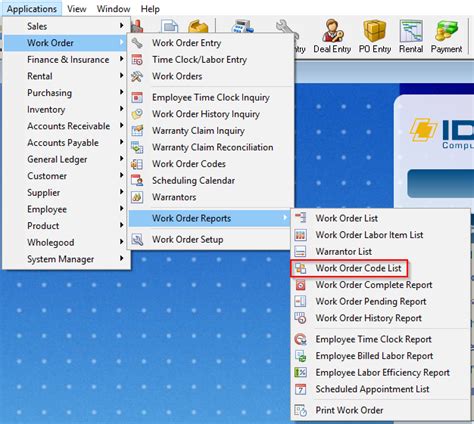Click the Work Order Complete Report icon
This screenshot has width=474, height=424.
(x=301, y=285)
